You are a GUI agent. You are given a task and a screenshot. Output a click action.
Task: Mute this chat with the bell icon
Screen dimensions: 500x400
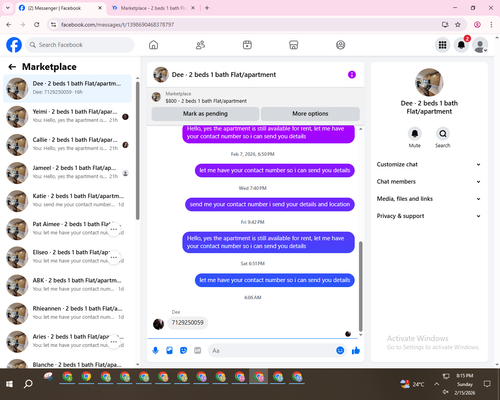(415, 134)
